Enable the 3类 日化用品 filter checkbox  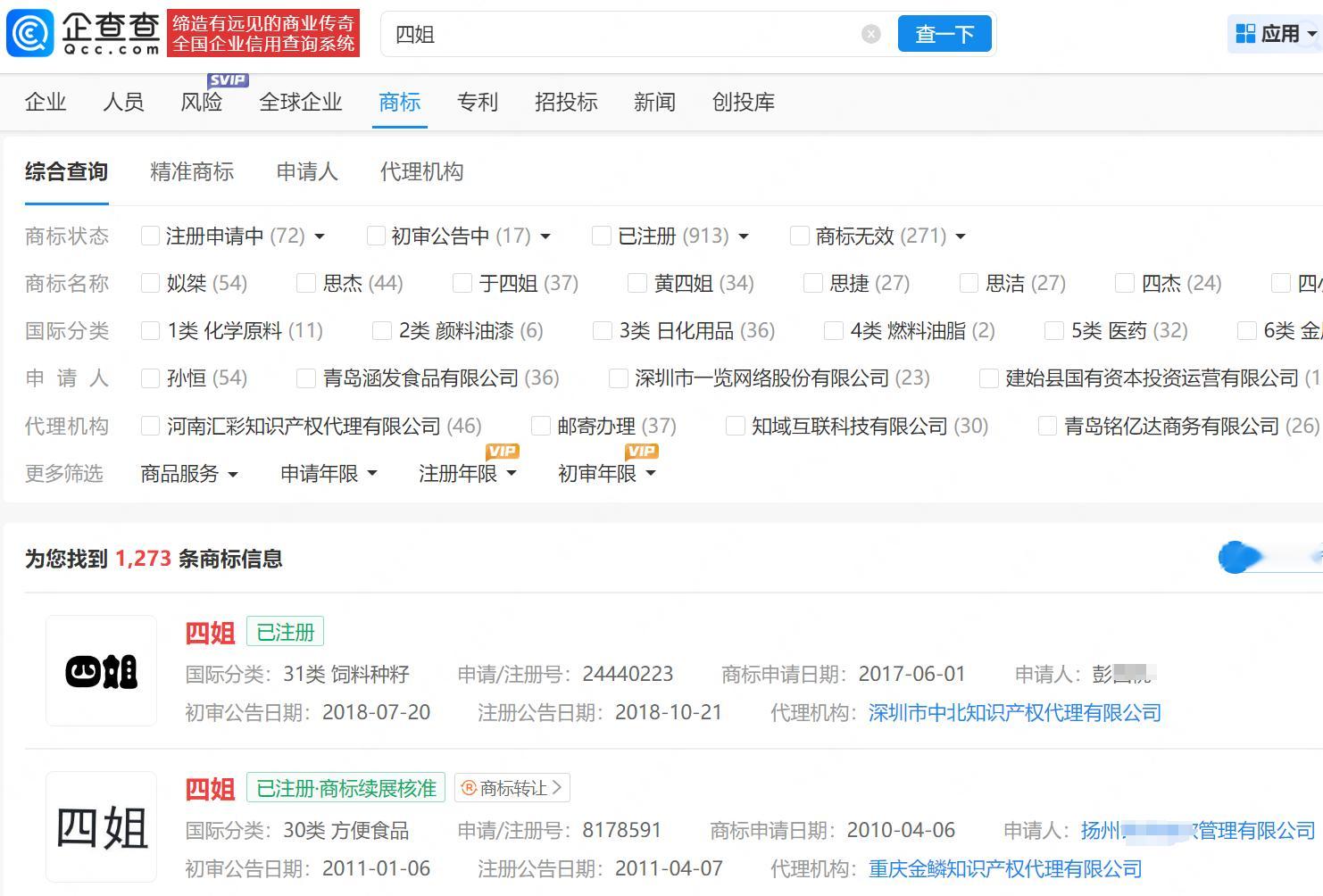pos(603,331)
